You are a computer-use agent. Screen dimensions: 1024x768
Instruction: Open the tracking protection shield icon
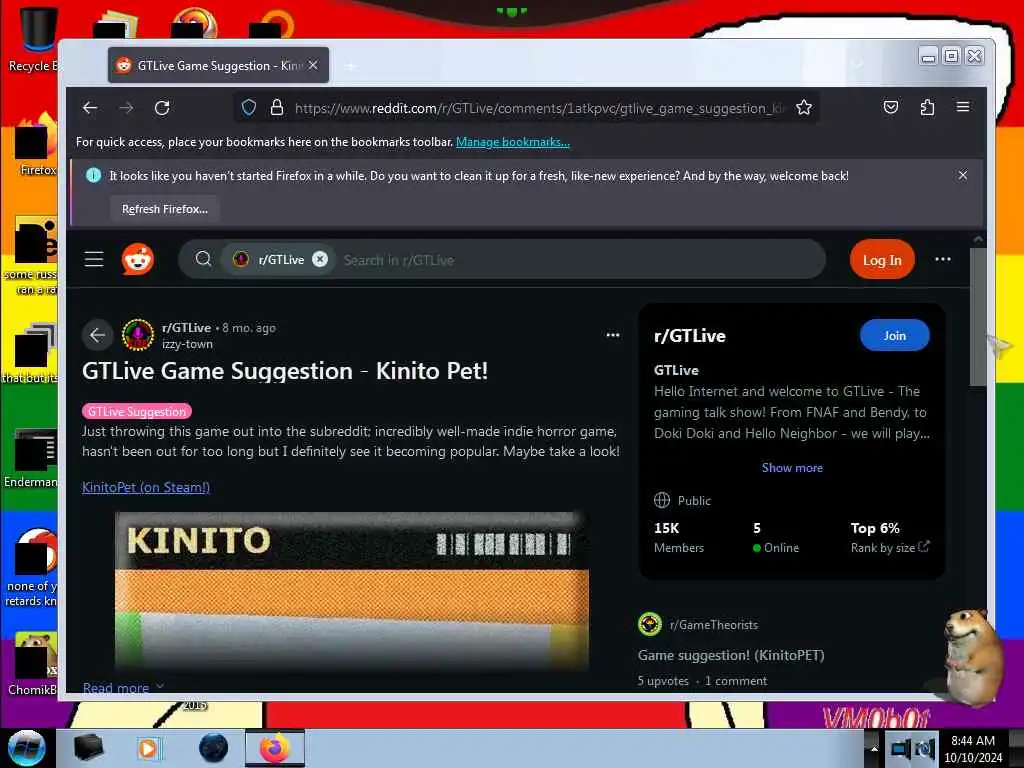pyautogui.click(x=249, y=108)
